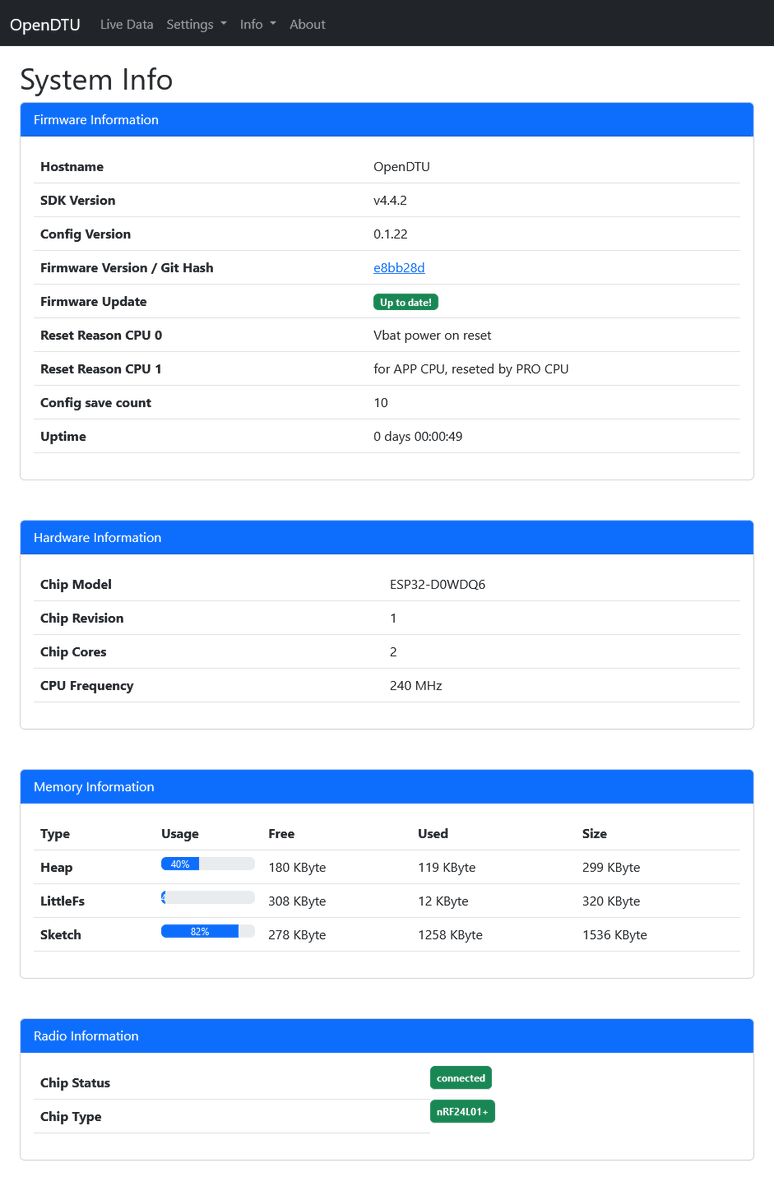Select the SDK version 'v4.4.2'
The height and width of the screenshot is (1200, 774).
[x=390, y=201]
